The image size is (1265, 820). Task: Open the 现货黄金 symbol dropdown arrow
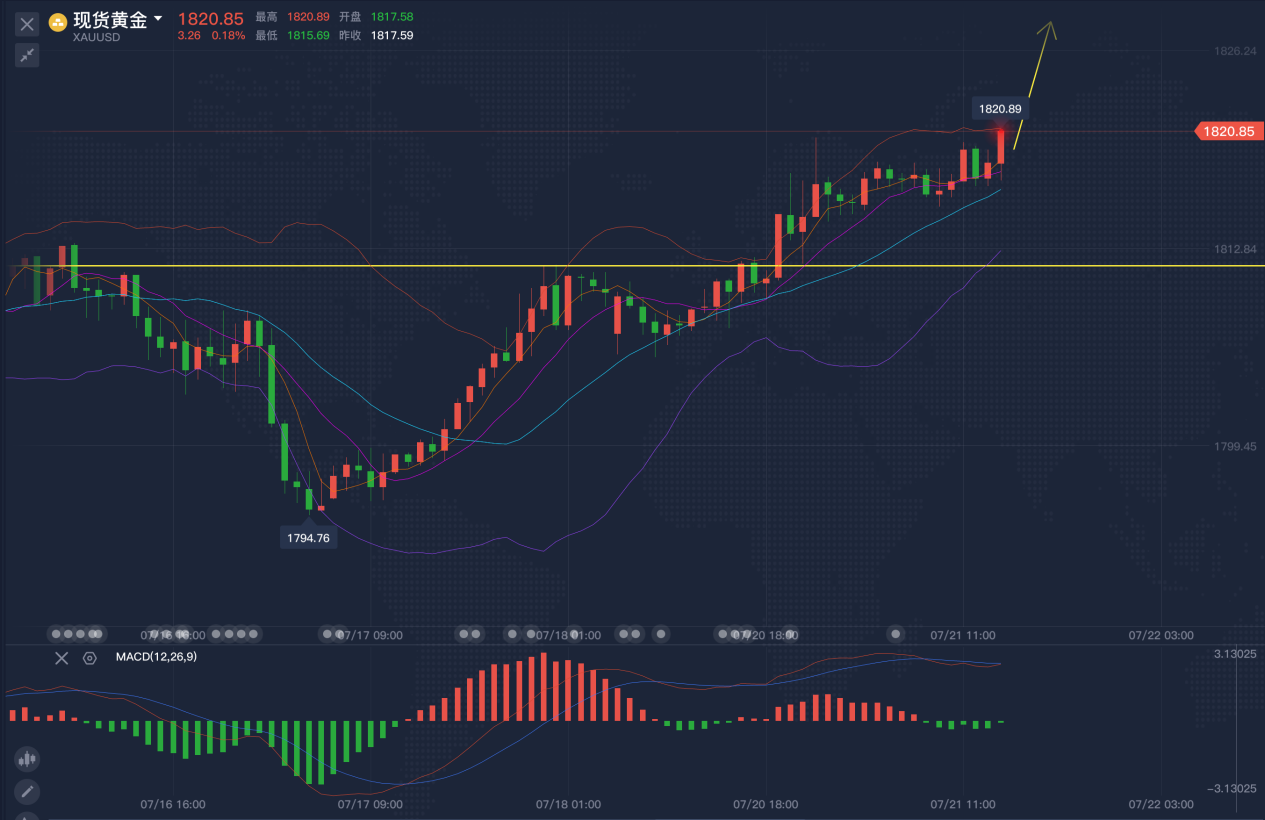(x=158, y=19)
